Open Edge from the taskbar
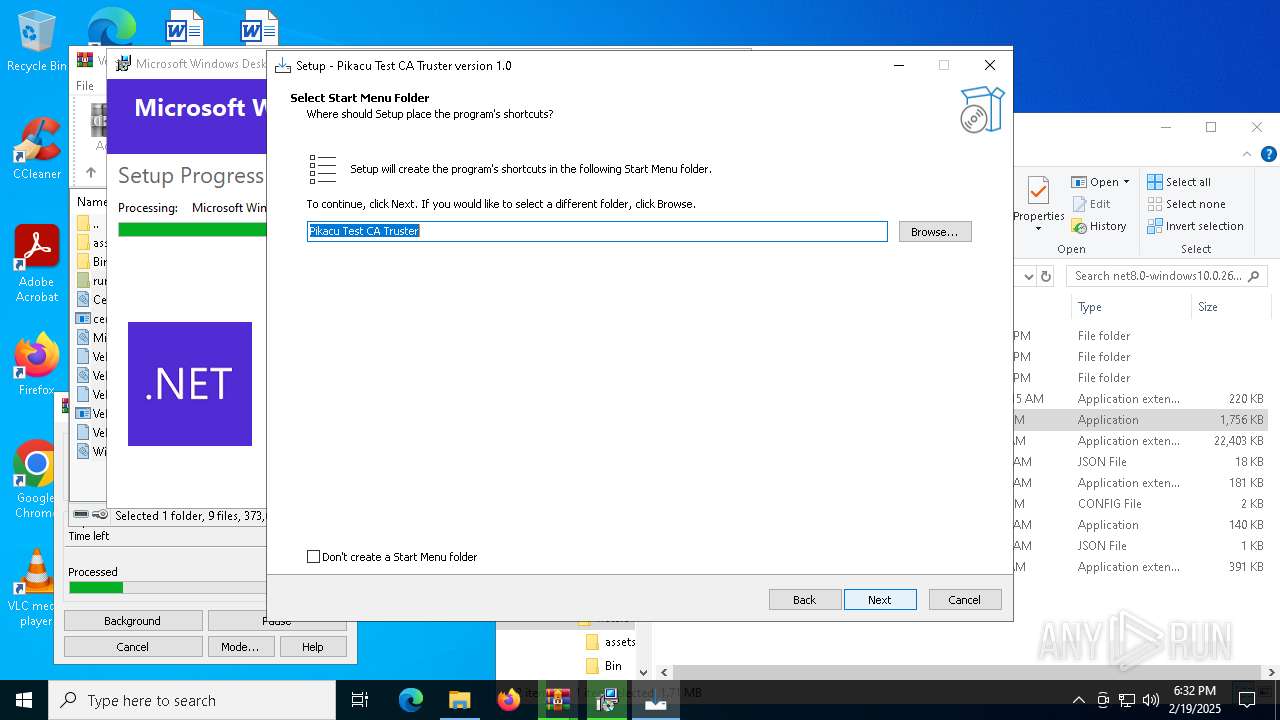This screenshot has height=720, width=1280. 411,700
